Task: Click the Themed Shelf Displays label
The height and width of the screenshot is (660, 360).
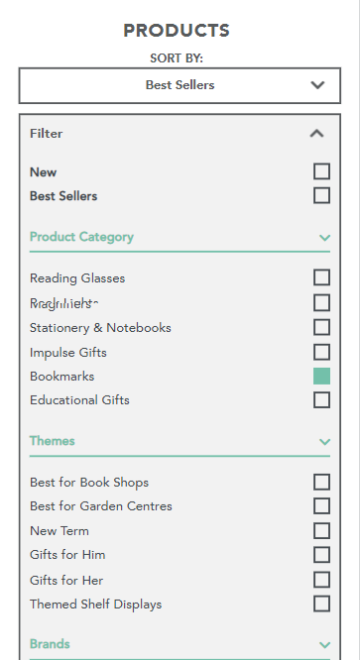Action: tap(96, 604)
